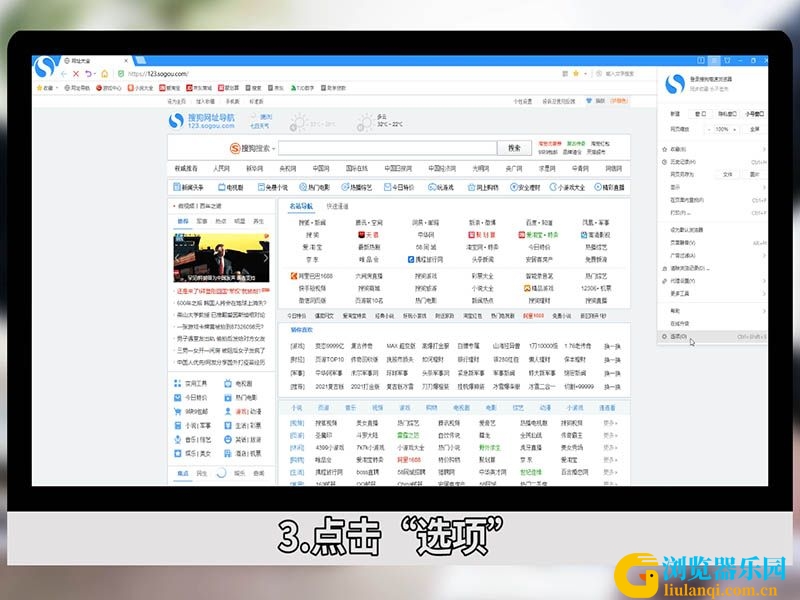Open 中国网 link in site row
This screenshot has width=800, height=600.
pos(321,168)
